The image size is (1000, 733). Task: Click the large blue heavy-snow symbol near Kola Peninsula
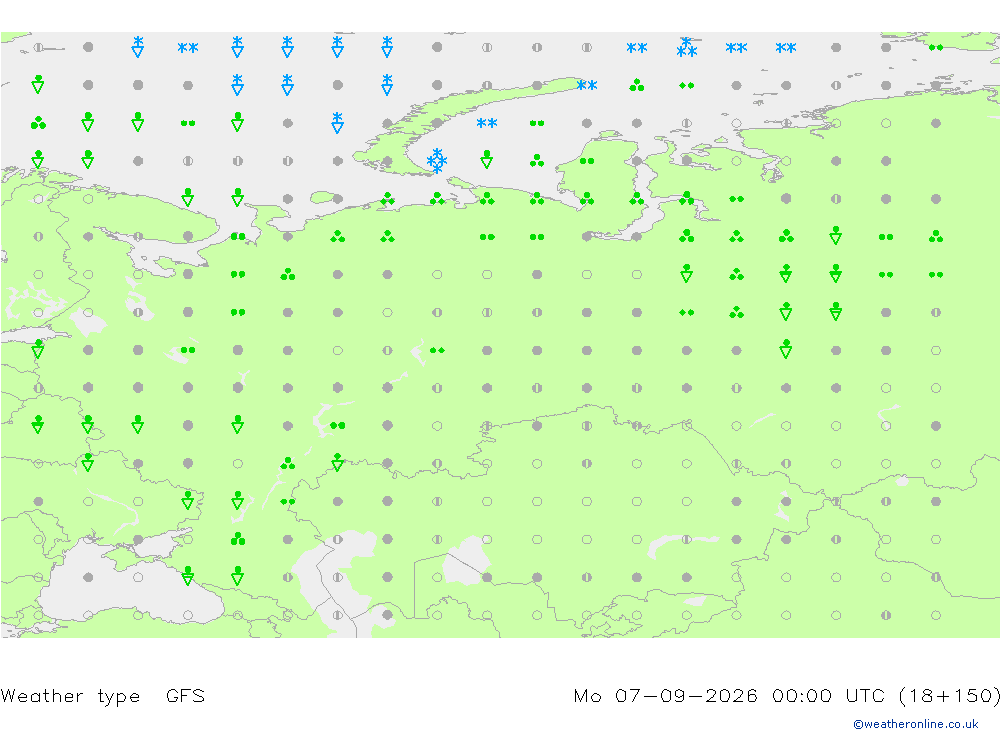coord(437,161)
